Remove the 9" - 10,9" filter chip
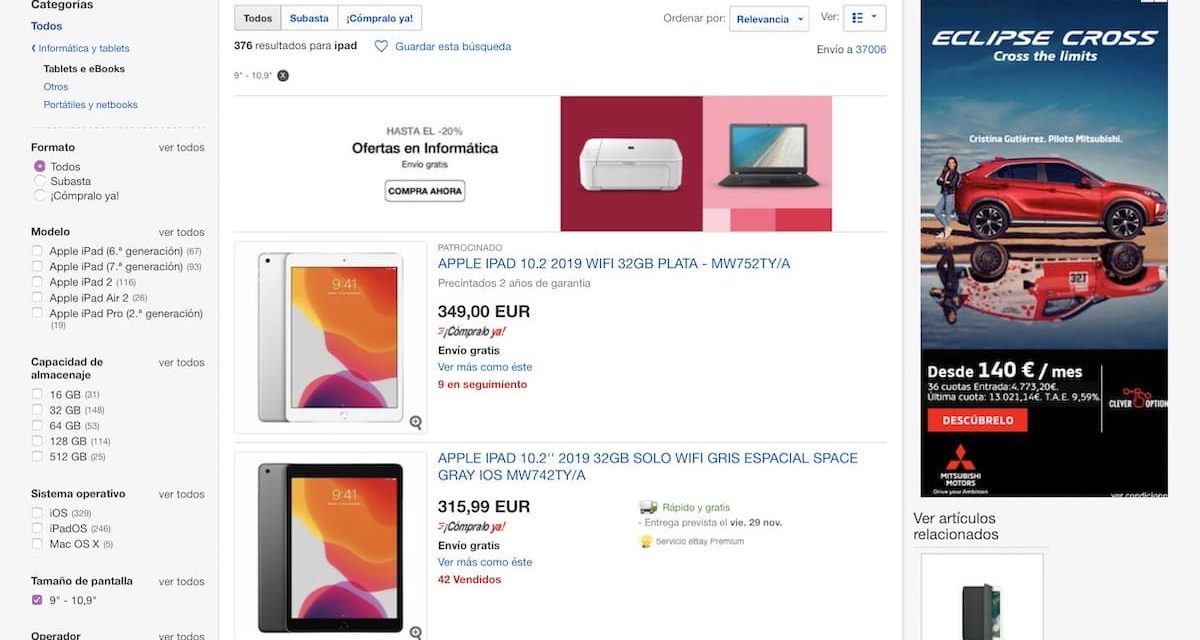Viewport: 1200px width, 640px height. pyautogui.click(x=283, y=75)
